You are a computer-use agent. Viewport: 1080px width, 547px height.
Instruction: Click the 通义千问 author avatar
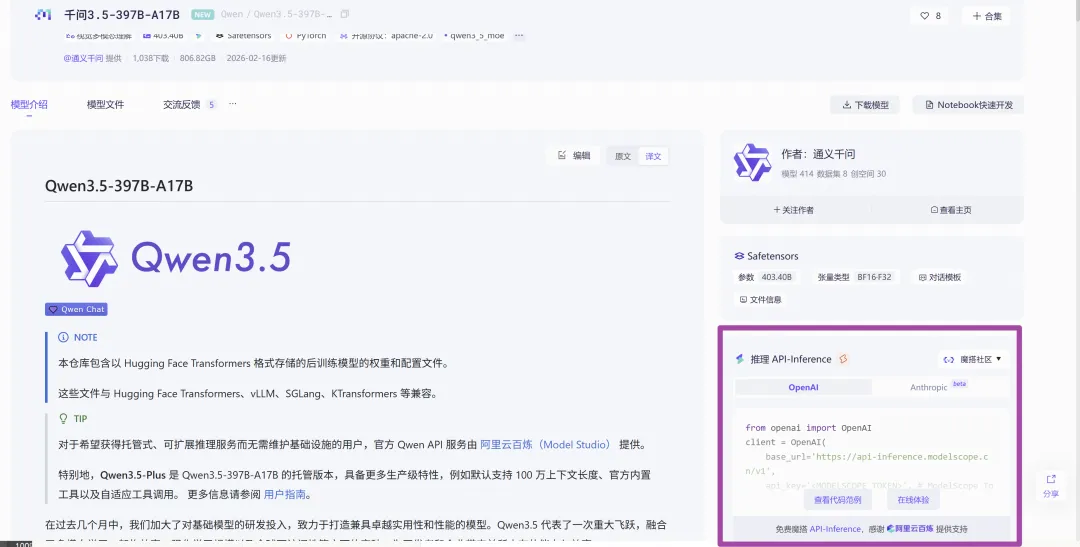(752, 163)
